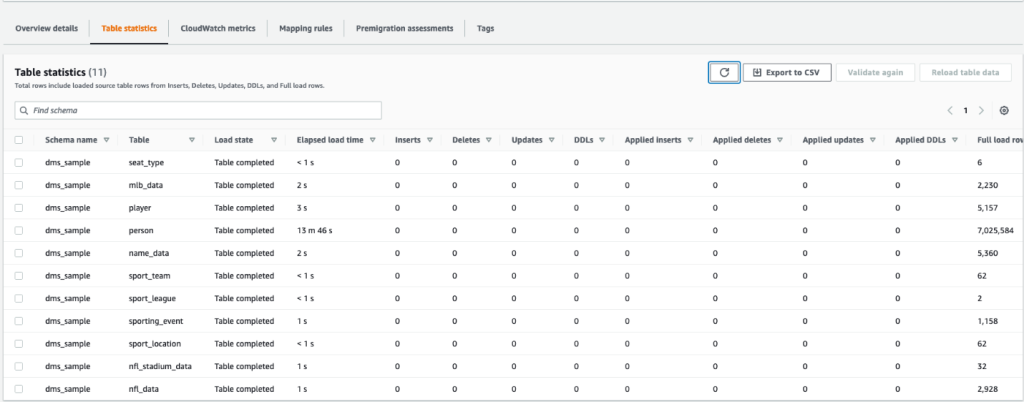Sort by Updates column arrow
1024x402 pixels.
pyautogui.click(x=552, y=140)
